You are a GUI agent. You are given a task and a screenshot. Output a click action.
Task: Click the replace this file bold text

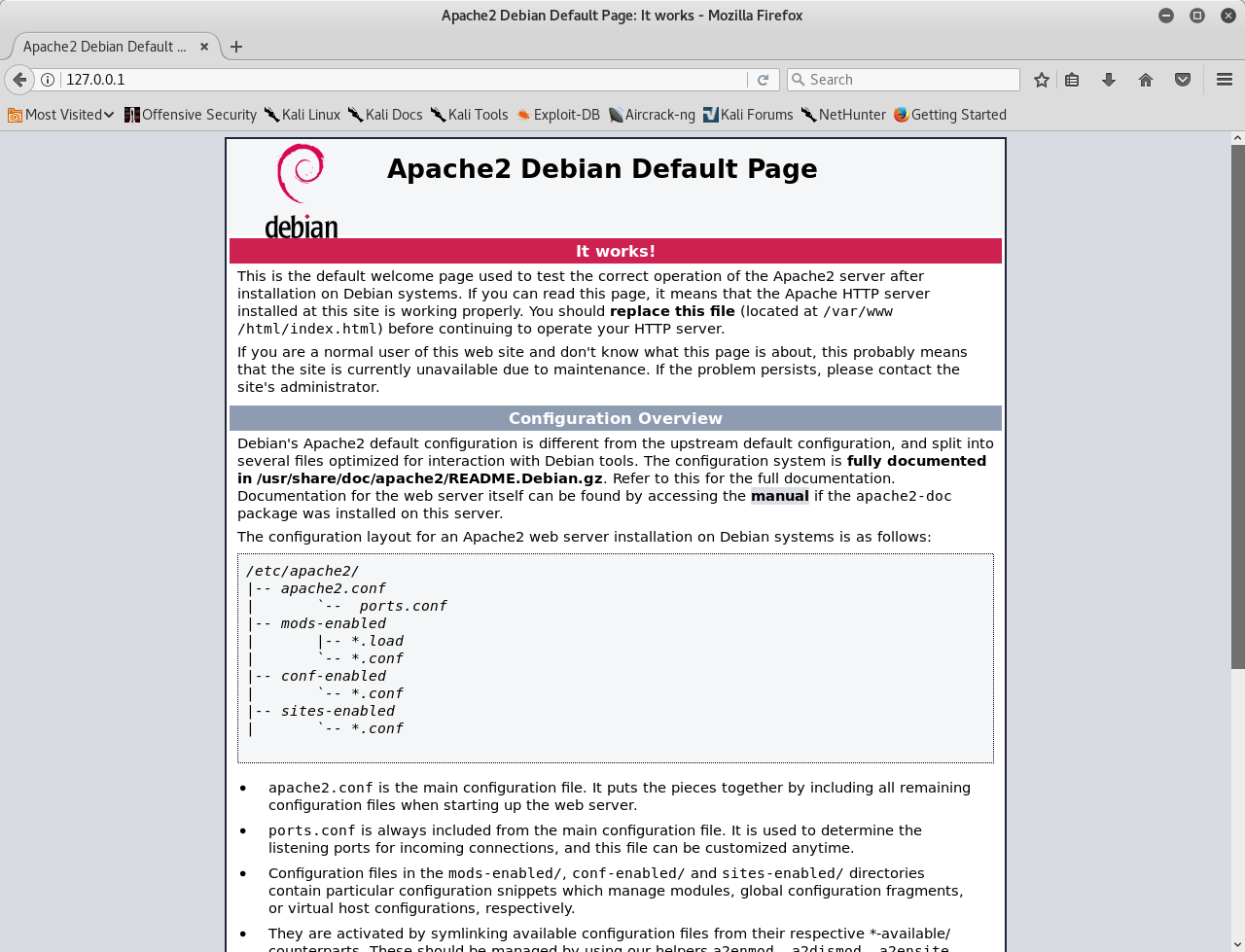tap(672, 311)
